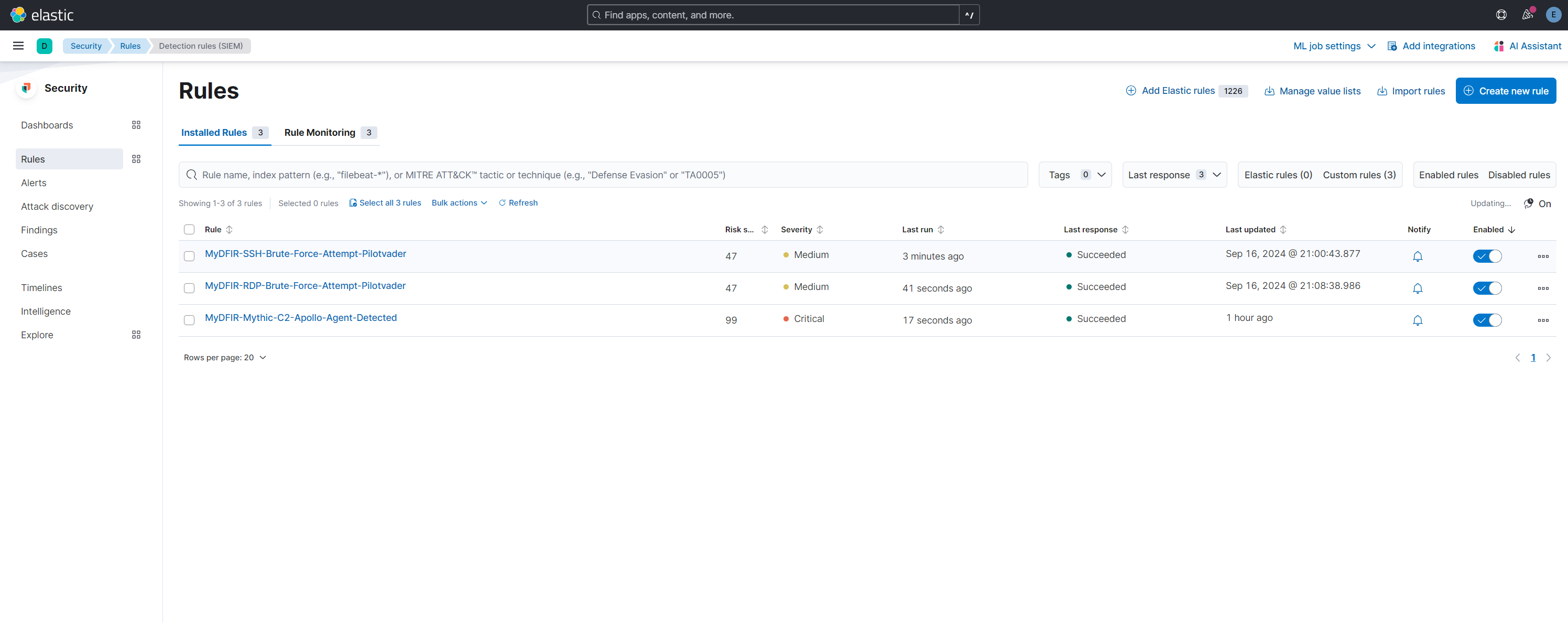Image resolution: width=1568 pixels, height=623 pixels.
Task: Open Alerts in Security sidebar
Action: 34,182
